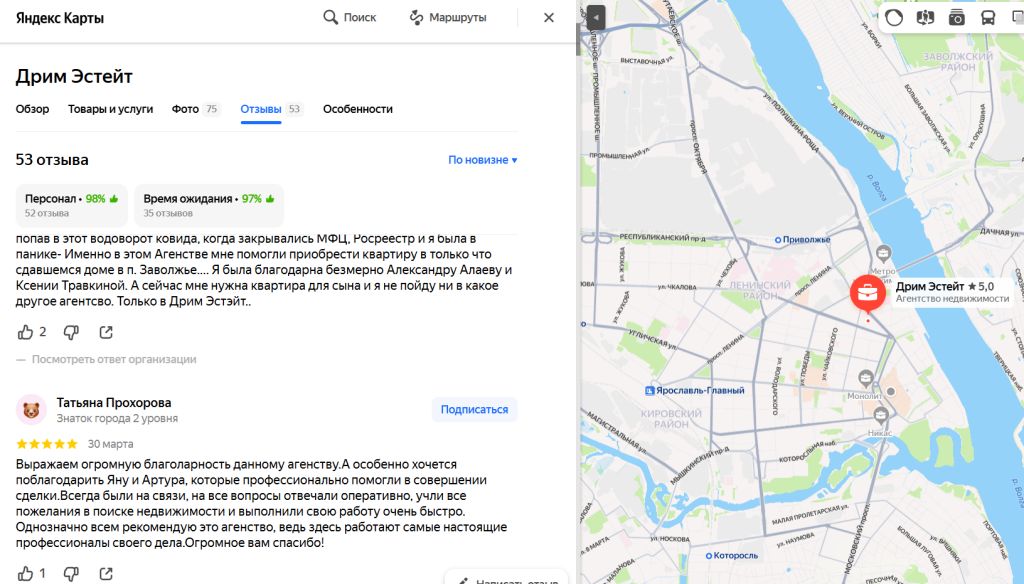Select the Дрим Эстейт map pin
This screenshot has height=584, width=1024.
(x=867, y=293)
